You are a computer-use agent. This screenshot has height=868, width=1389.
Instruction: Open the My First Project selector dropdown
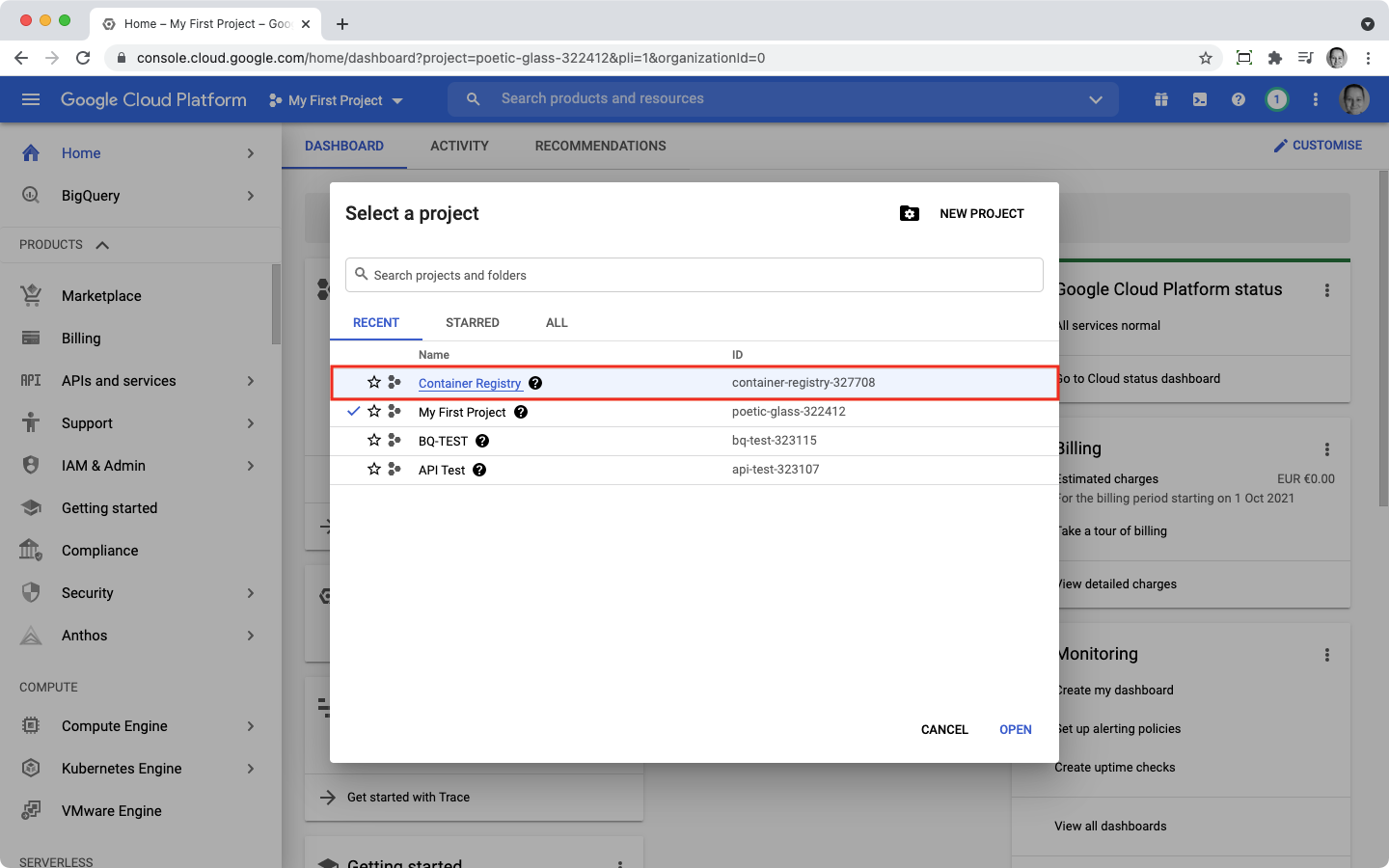pyautogui.click(x=336, y=100)
